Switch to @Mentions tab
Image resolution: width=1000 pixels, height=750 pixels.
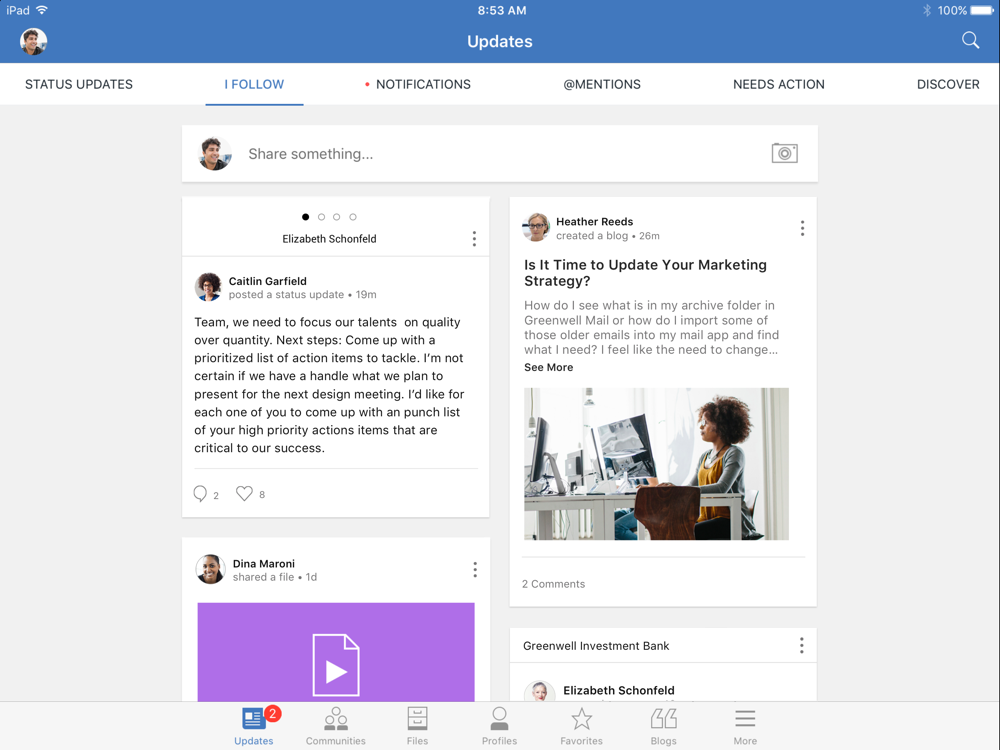602,84
